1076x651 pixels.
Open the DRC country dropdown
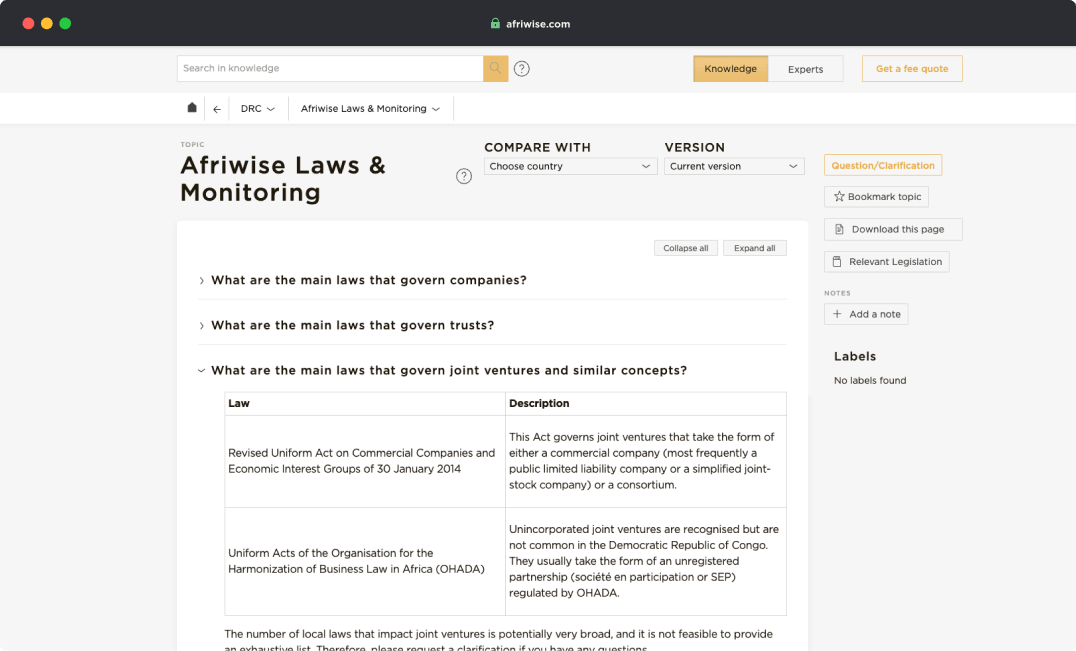coord(257,108)
